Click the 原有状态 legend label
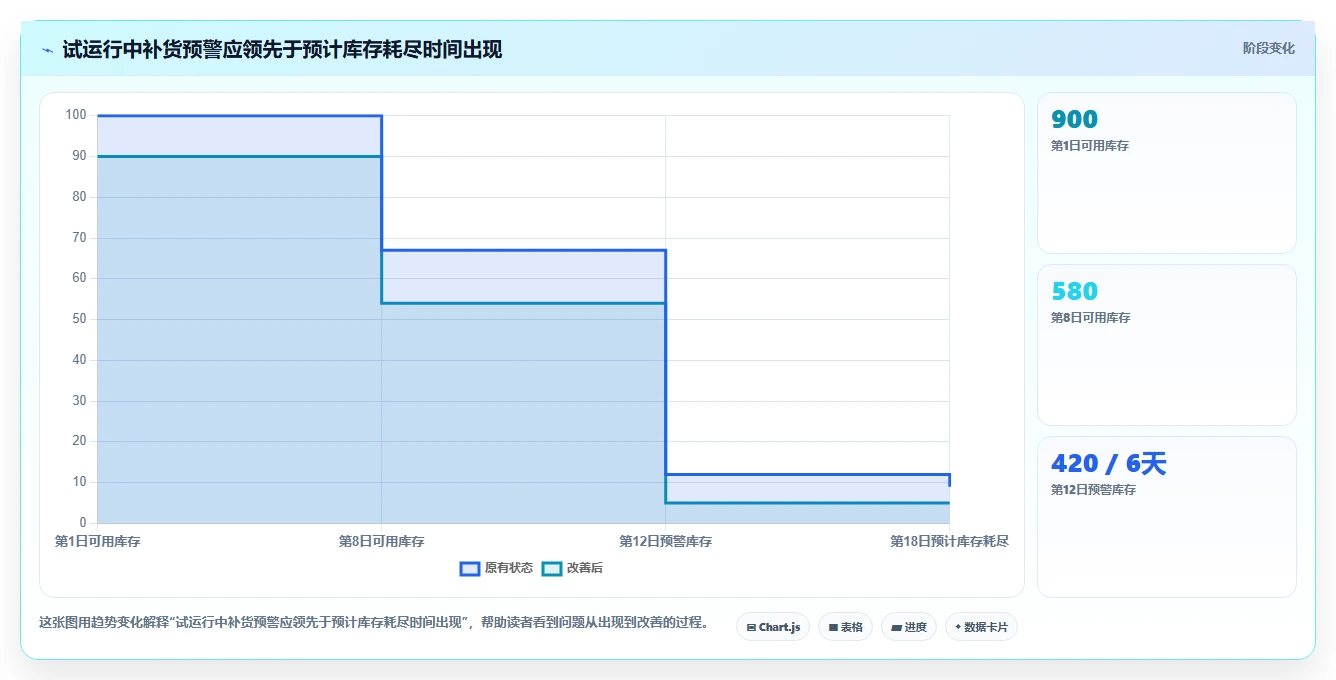1336x680 pixels. pos(509,568)
